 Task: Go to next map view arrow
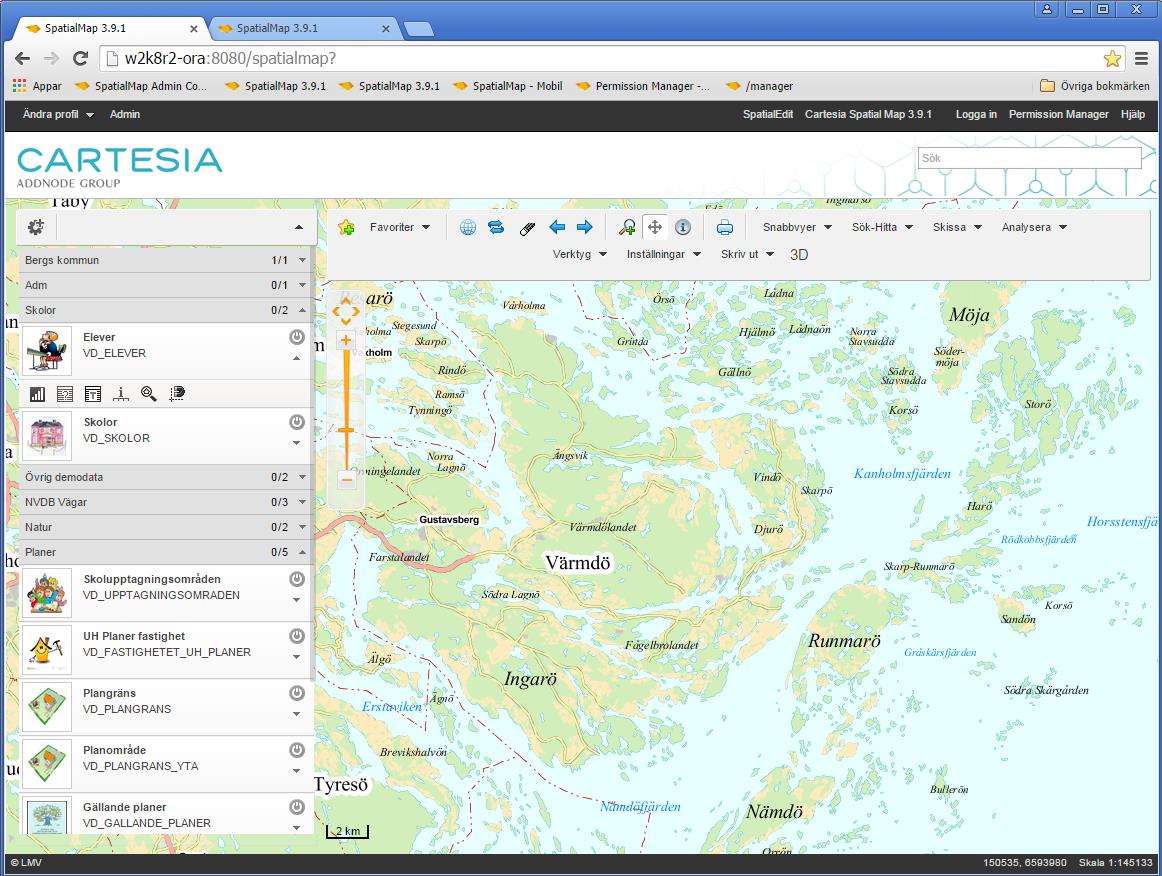[x=585, y=228]
